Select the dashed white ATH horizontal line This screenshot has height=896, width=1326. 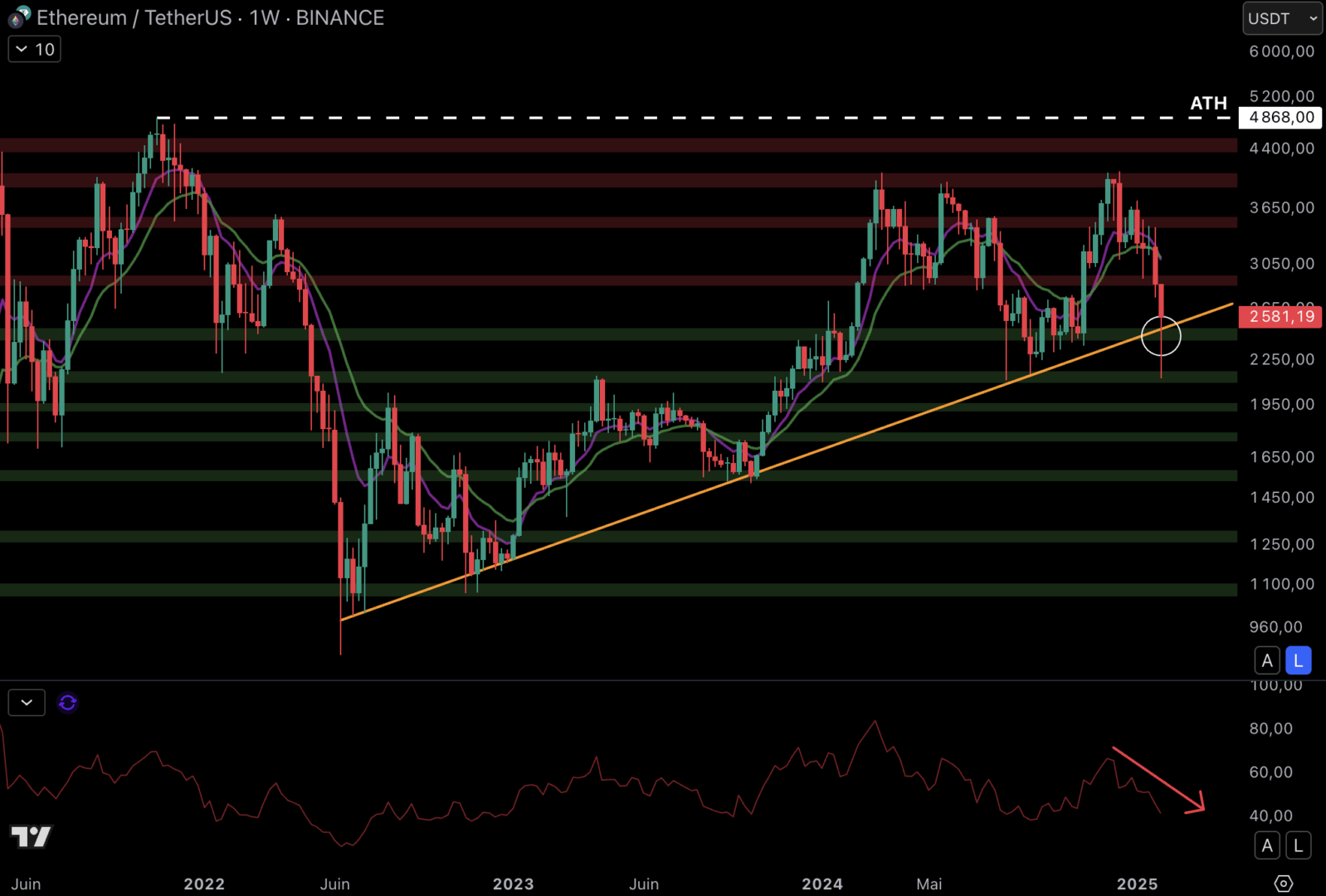click(664, 118)
